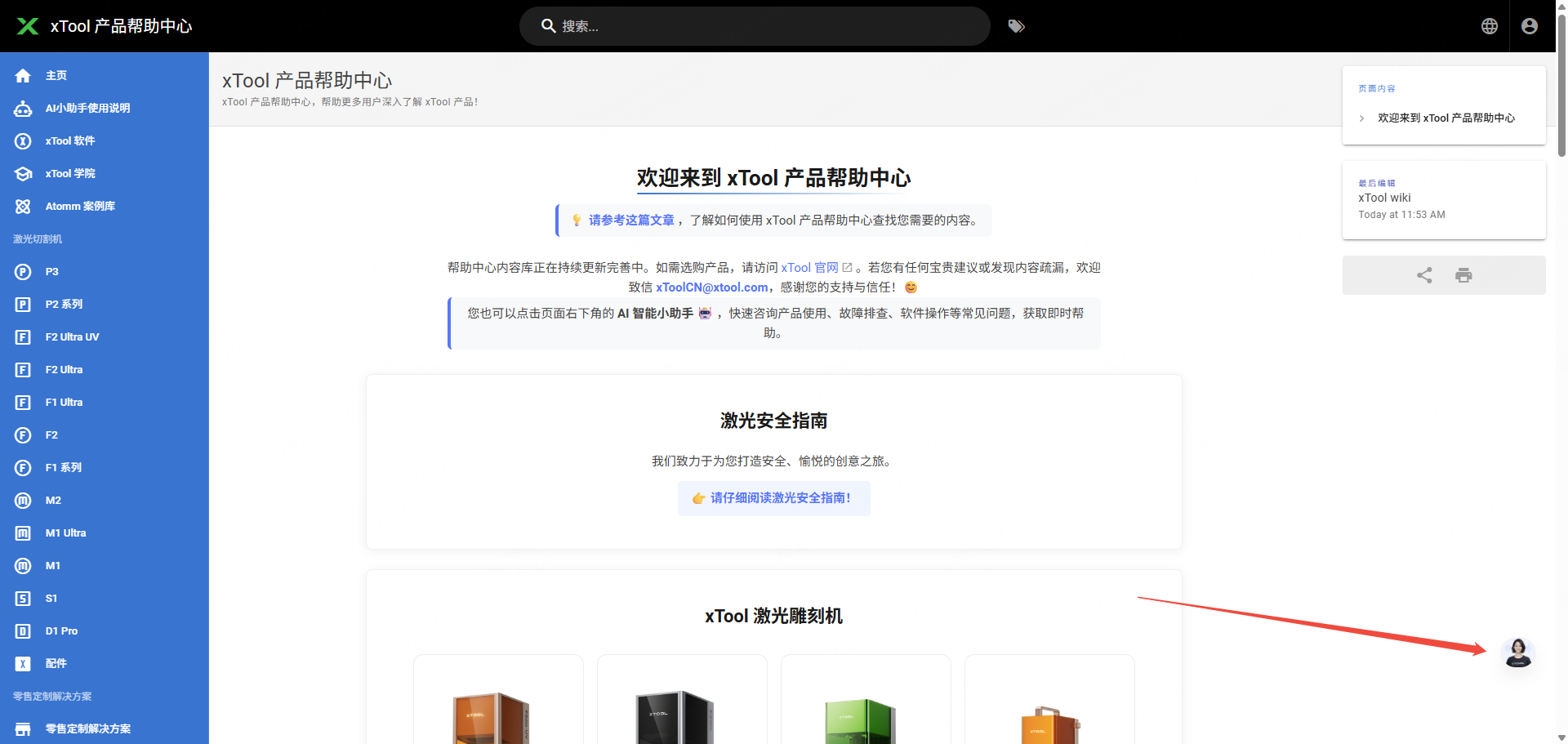Click the 激光切割机 sidebar section label

tap(38, 239)
